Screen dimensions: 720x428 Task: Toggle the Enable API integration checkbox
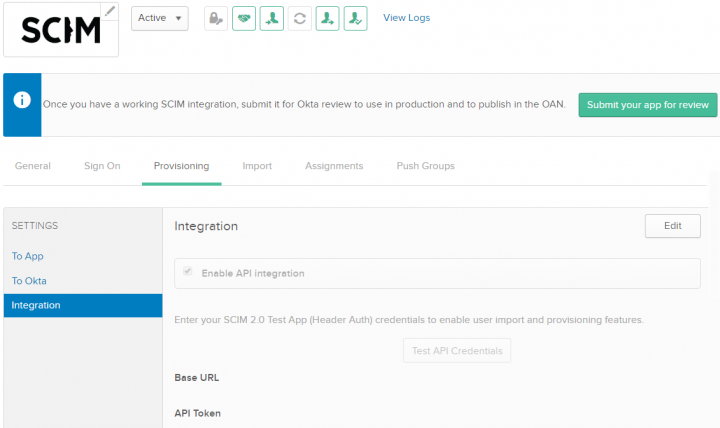coord(186,272)
